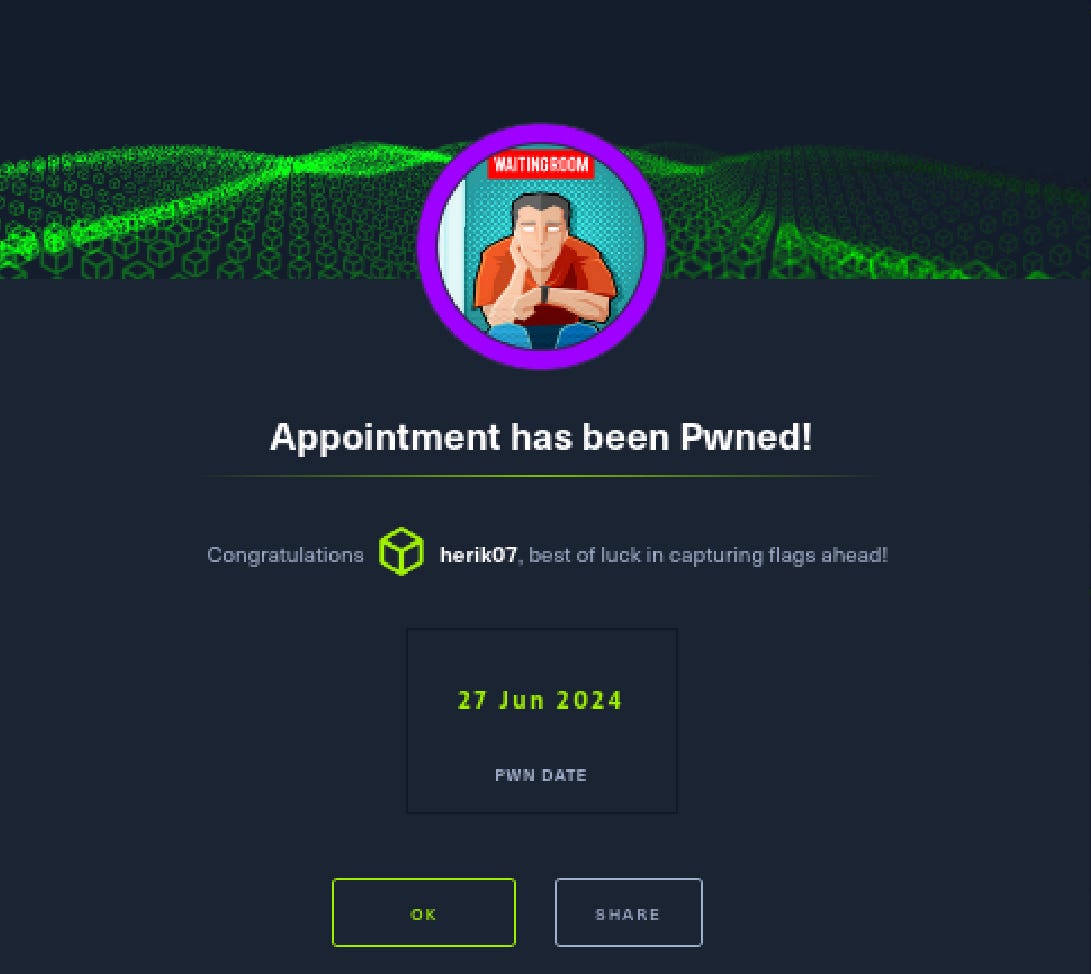Select the 27 Jun 2024 date text
This screenshot has width=1091, height=974.
click(x=540, y=700)
